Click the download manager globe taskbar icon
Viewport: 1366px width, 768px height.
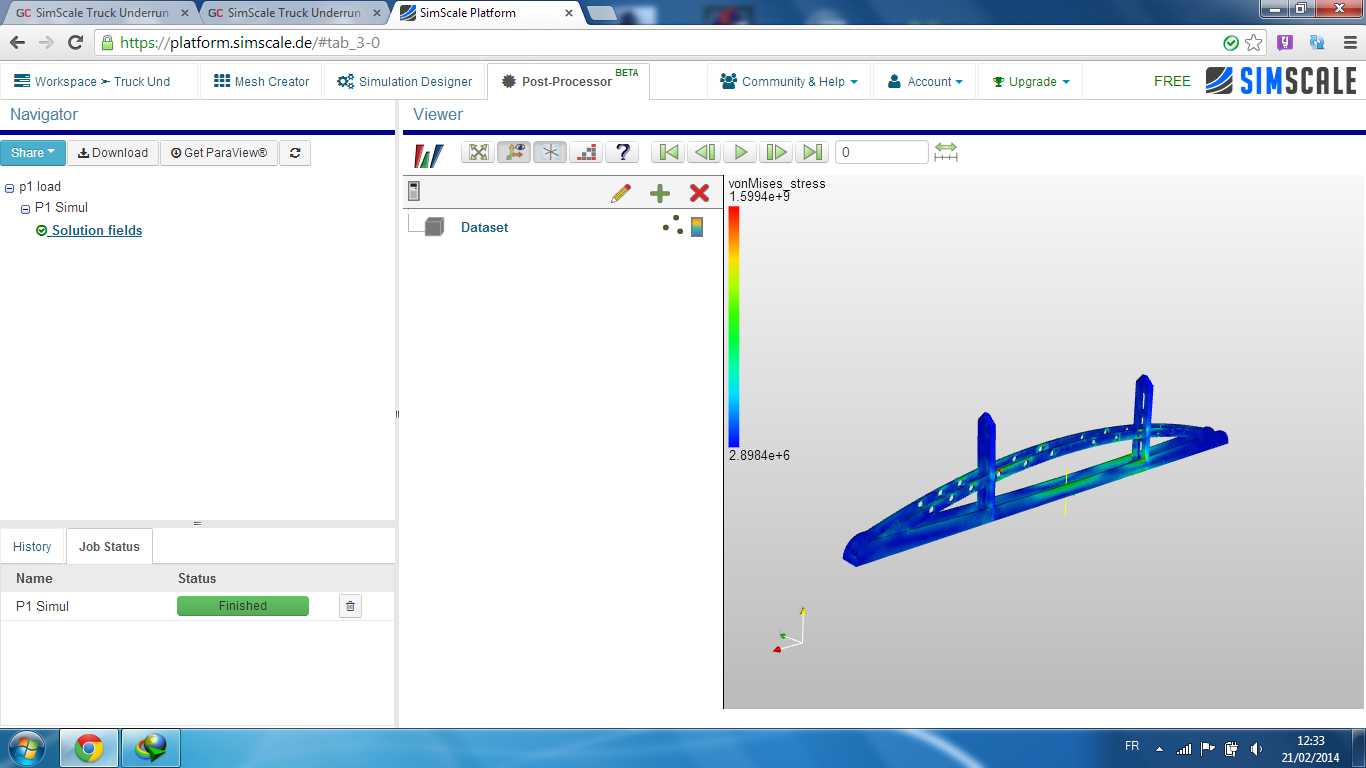point(151,748)
